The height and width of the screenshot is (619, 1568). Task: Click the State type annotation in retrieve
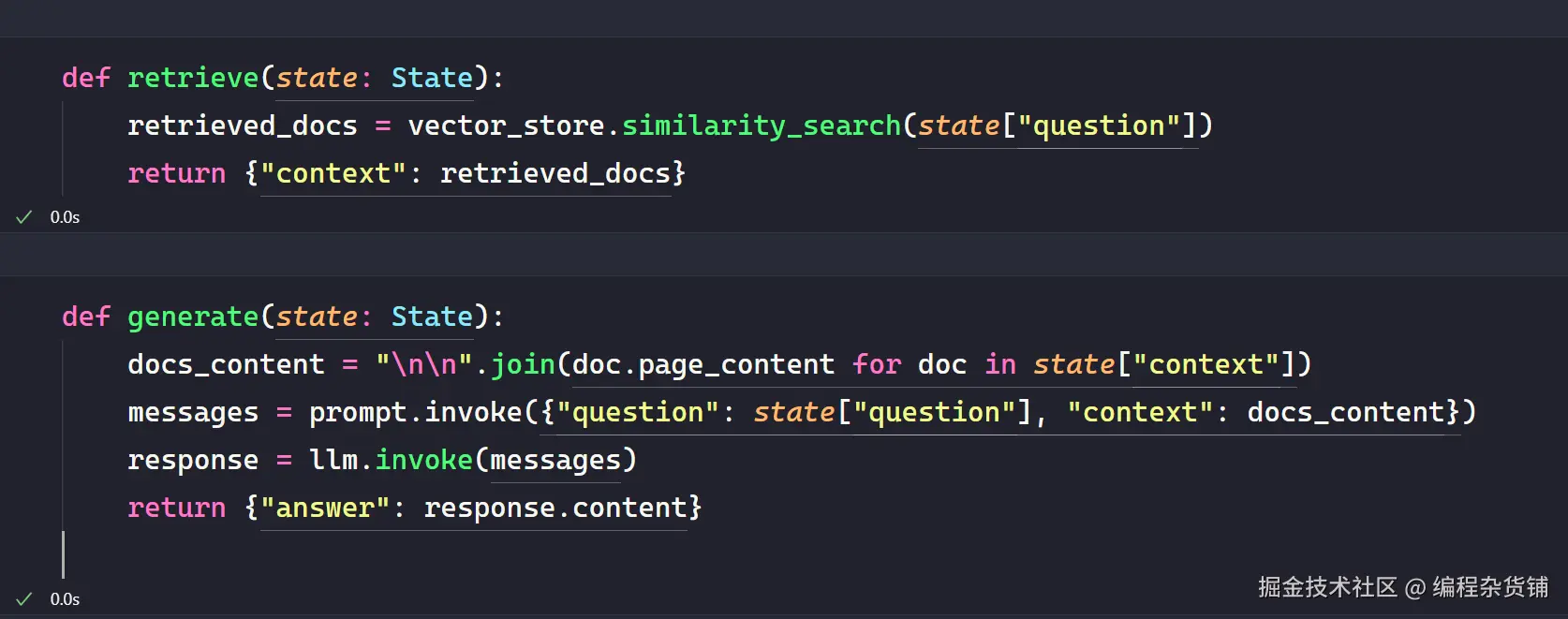tap(432, 78)
